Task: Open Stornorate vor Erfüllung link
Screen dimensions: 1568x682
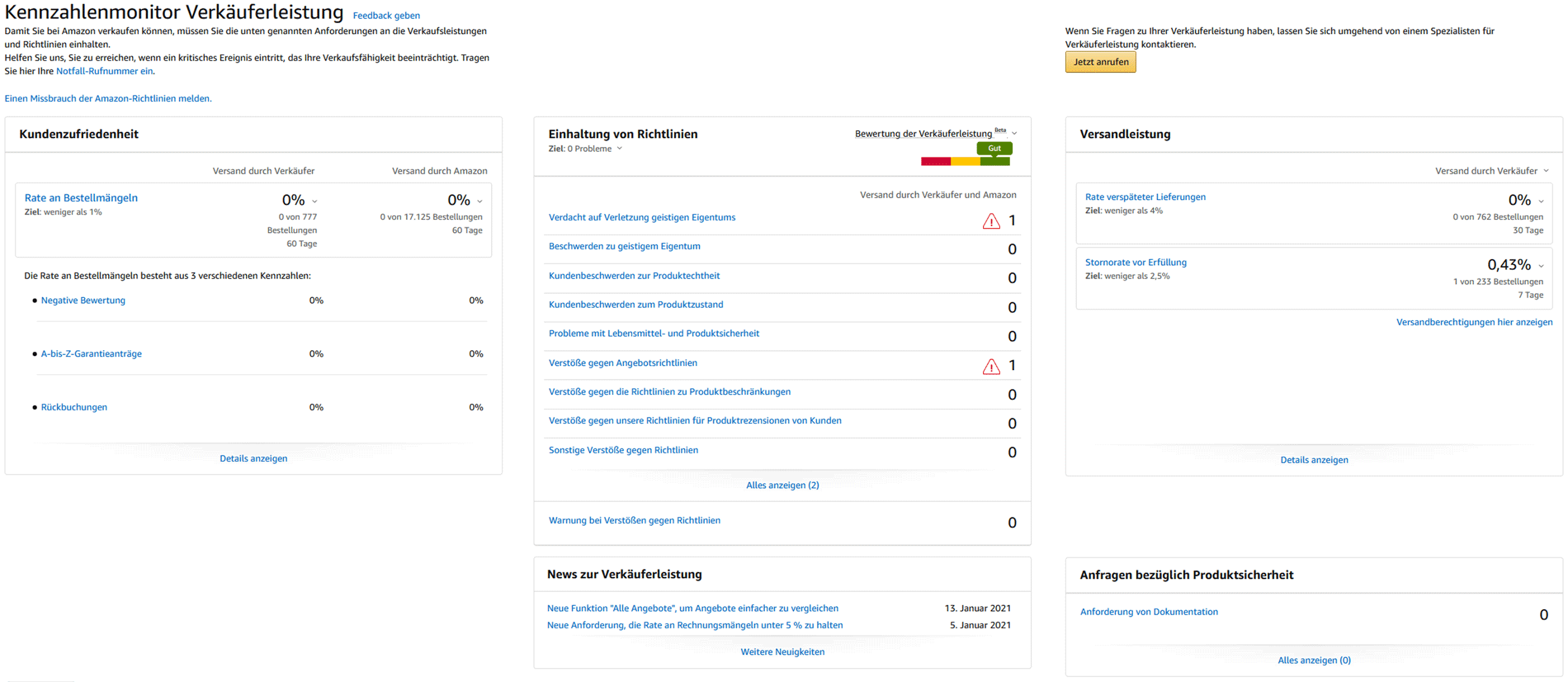Action: tap(1136, 263)
